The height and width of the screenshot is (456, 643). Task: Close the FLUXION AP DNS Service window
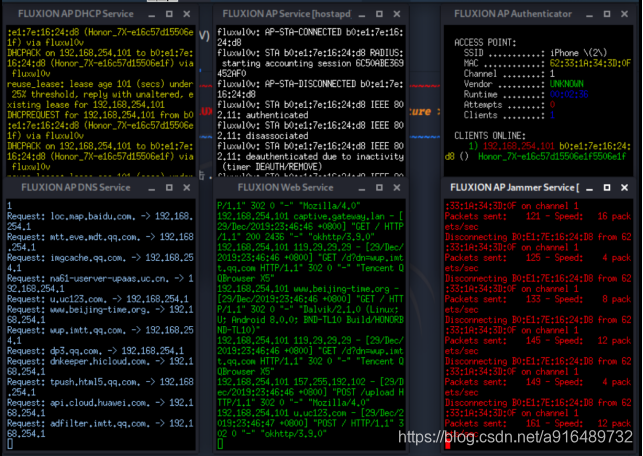(x=187, y=187)
